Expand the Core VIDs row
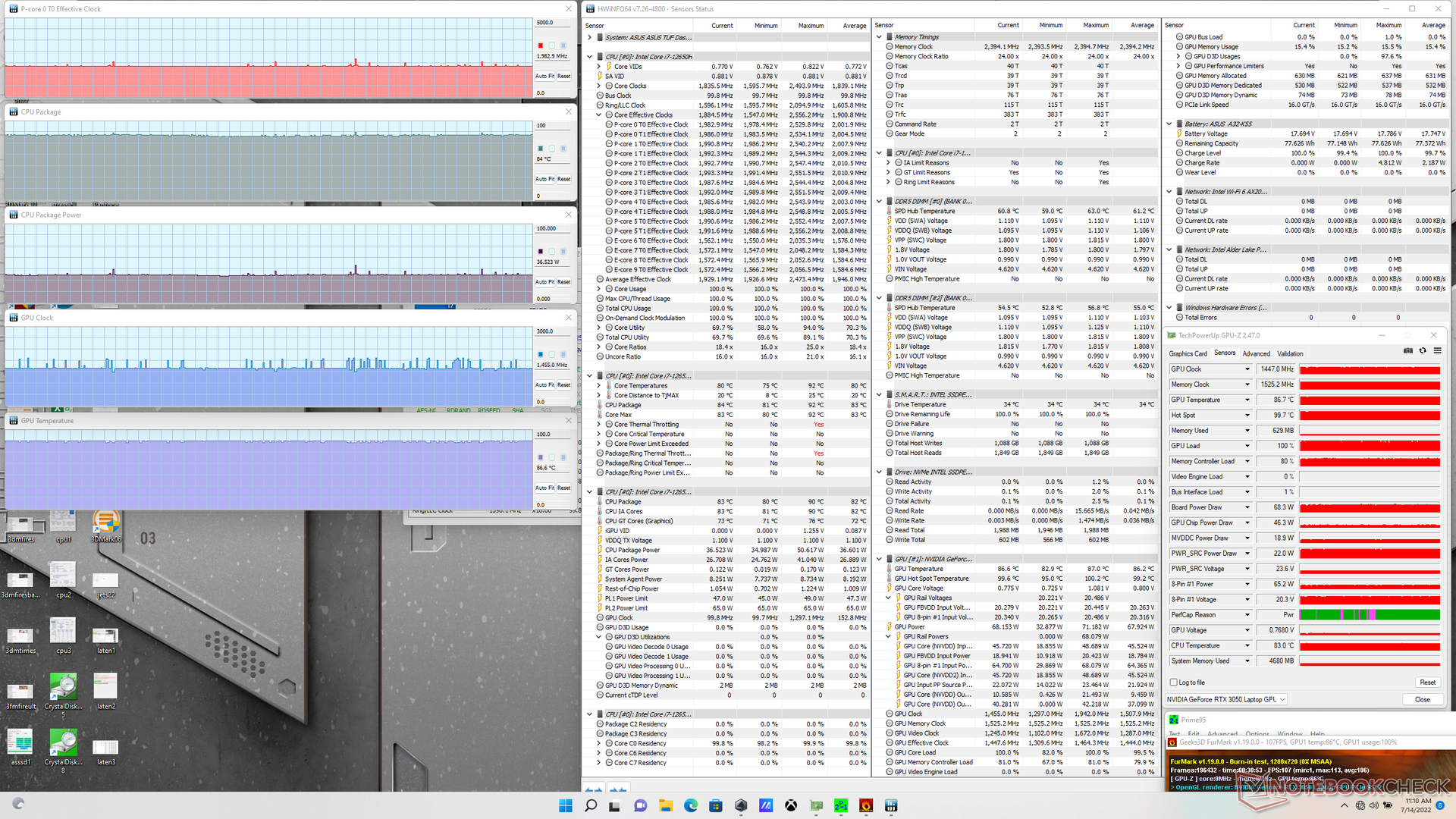The height and width of the screenshot is (819, 1456). 599,67
